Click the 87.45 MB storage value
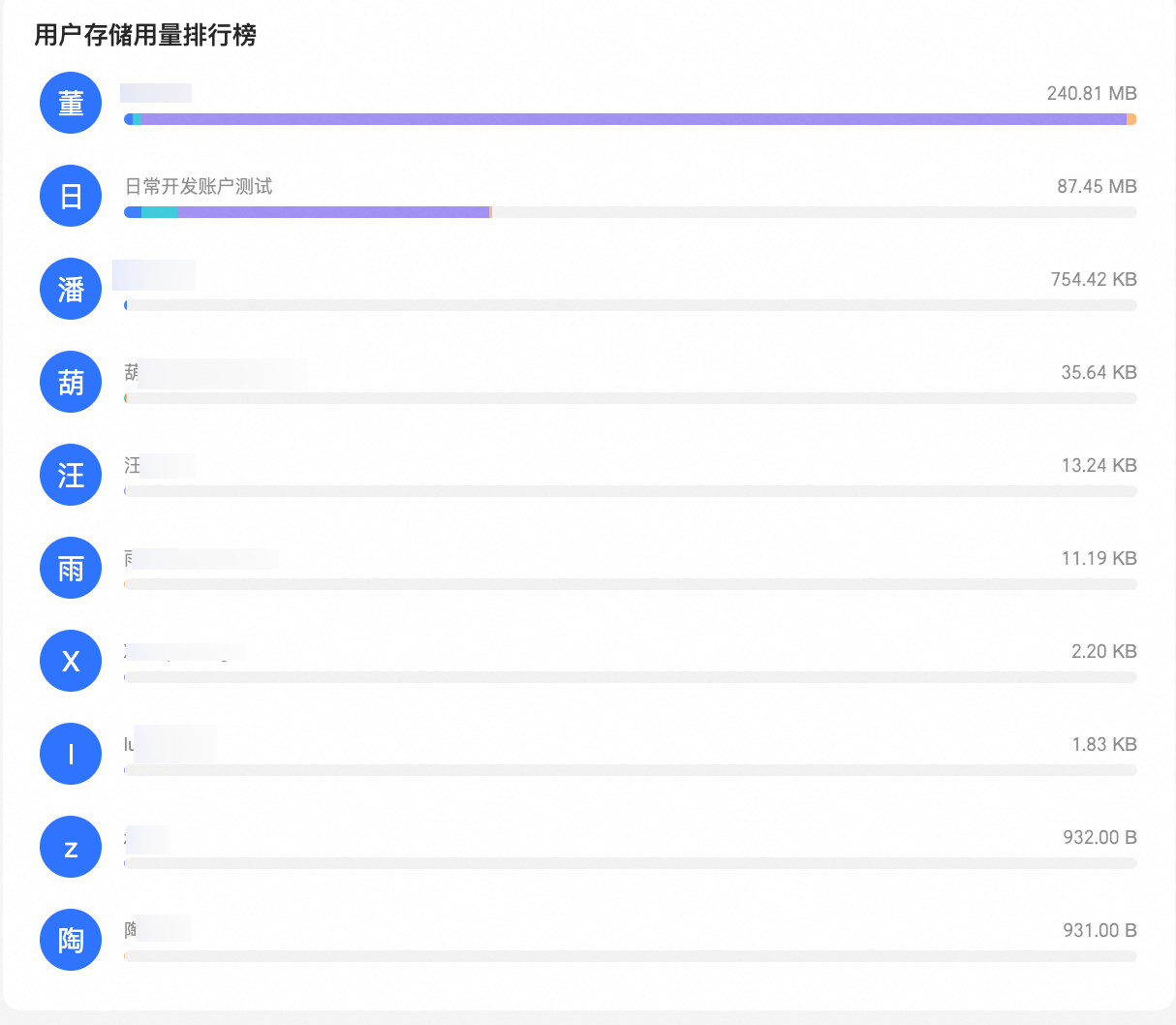 pyautogui.click(x=1096, y=186)
